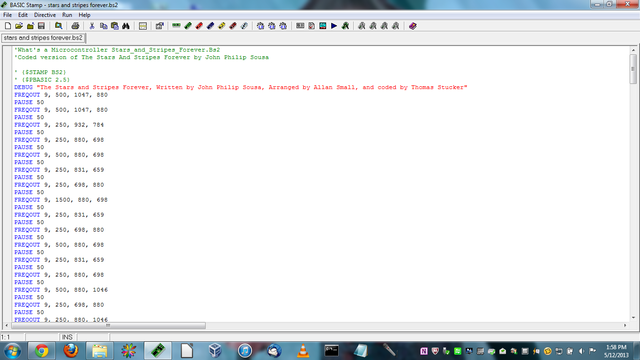
Task: Open Debug Terminal #4 icon
Action: point(396,26)
